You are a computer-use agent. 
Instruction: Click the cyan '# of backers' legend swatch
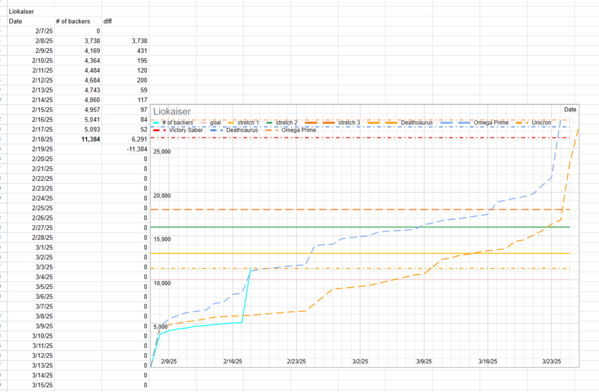coord(156,123)
